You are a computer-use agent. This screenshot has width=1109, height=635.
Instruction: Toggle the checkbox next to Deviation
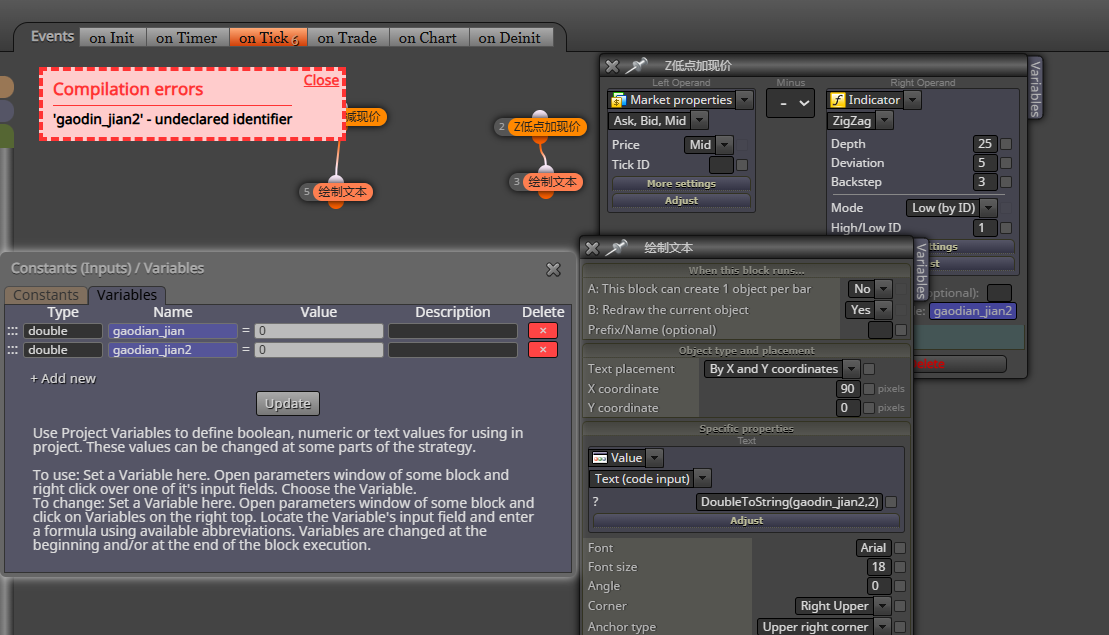coord(1006,163)
